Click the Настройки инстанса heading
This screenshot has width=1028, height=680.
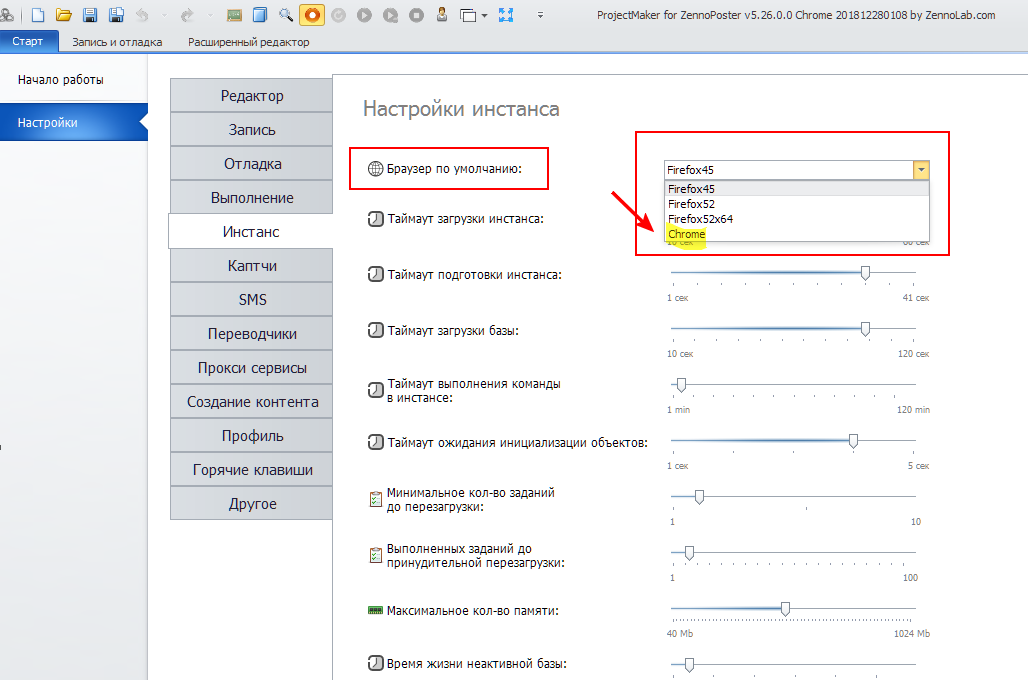point(461,109)
